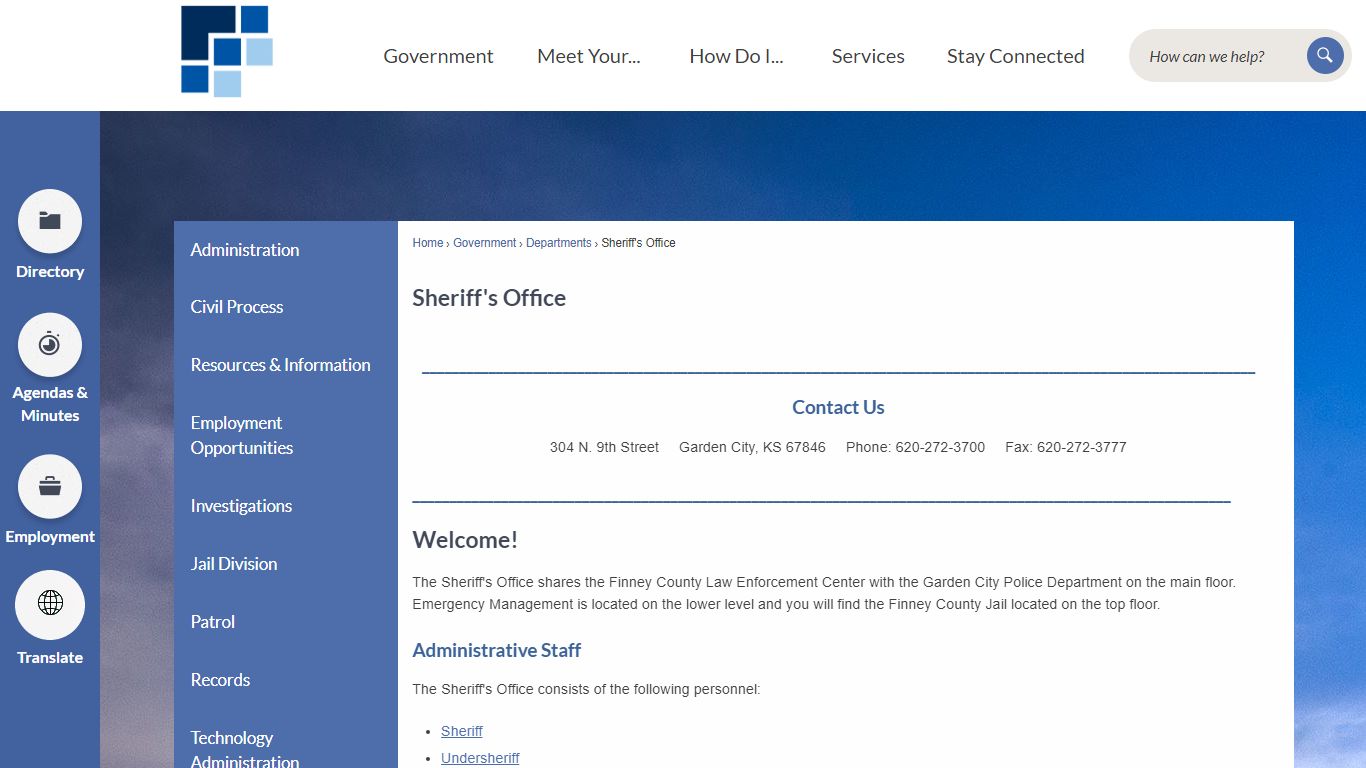1366x768 pixels.
Task: Click the Employment label under the briefcase
Action: click(50, 537)
